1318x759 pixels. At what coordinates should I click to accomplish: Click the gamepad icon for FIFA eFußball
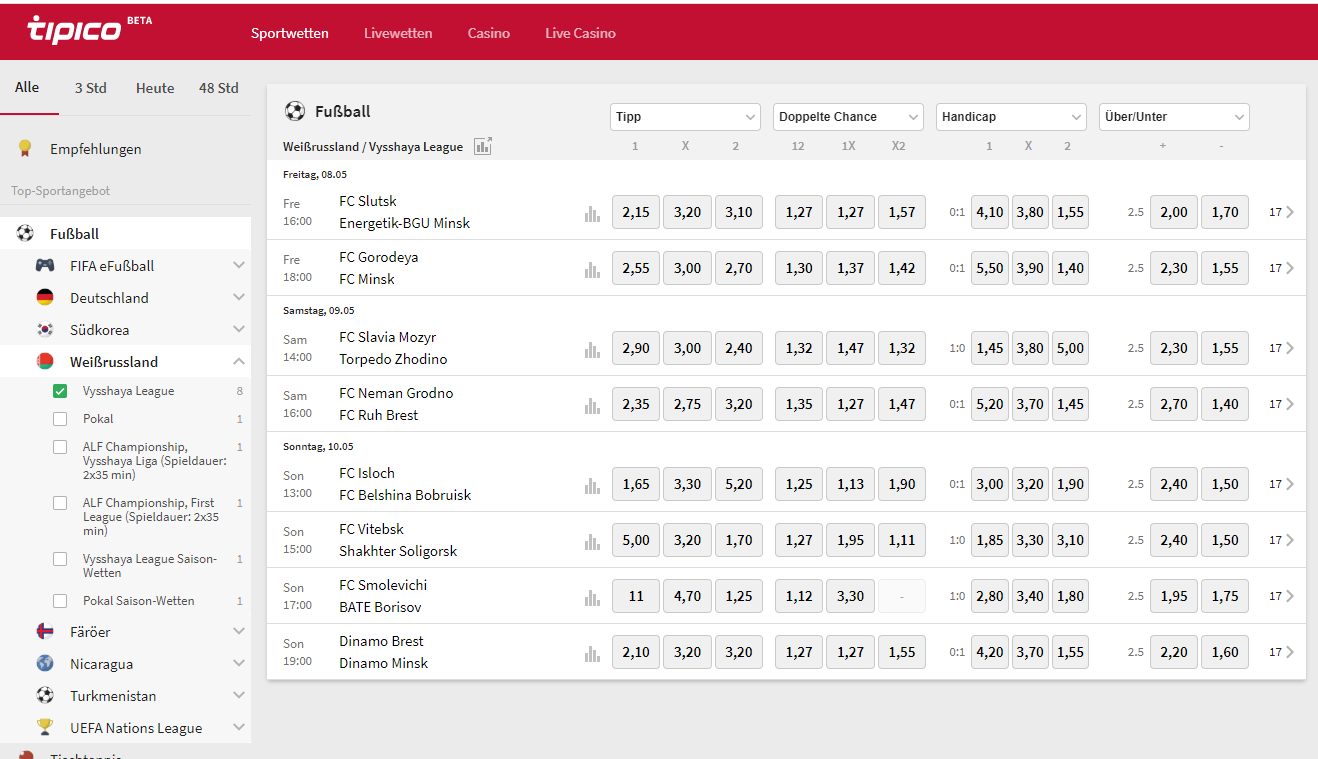(x=45, y=265)
